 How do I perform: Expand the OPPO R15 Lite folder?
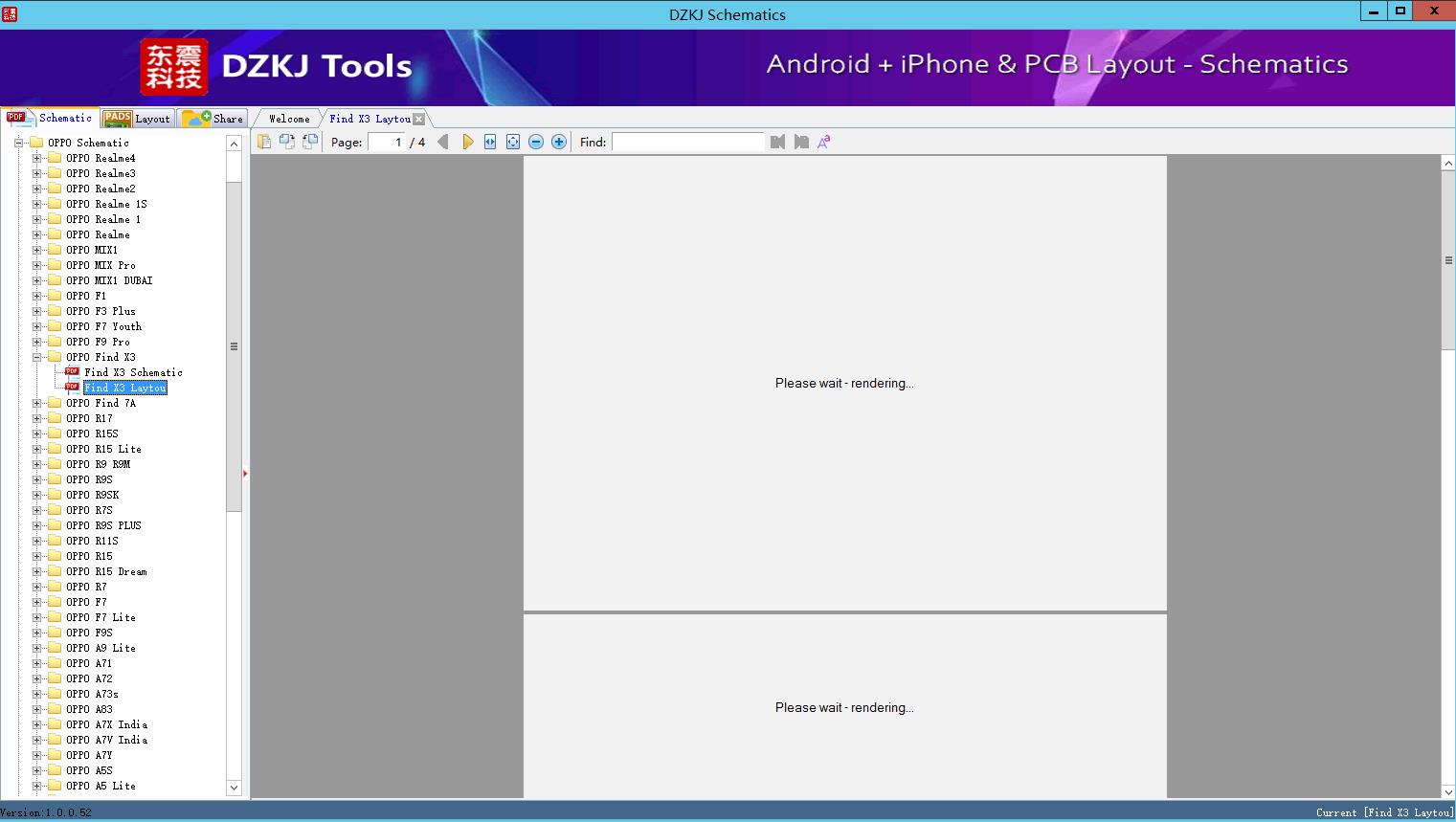tap(37, 449)
